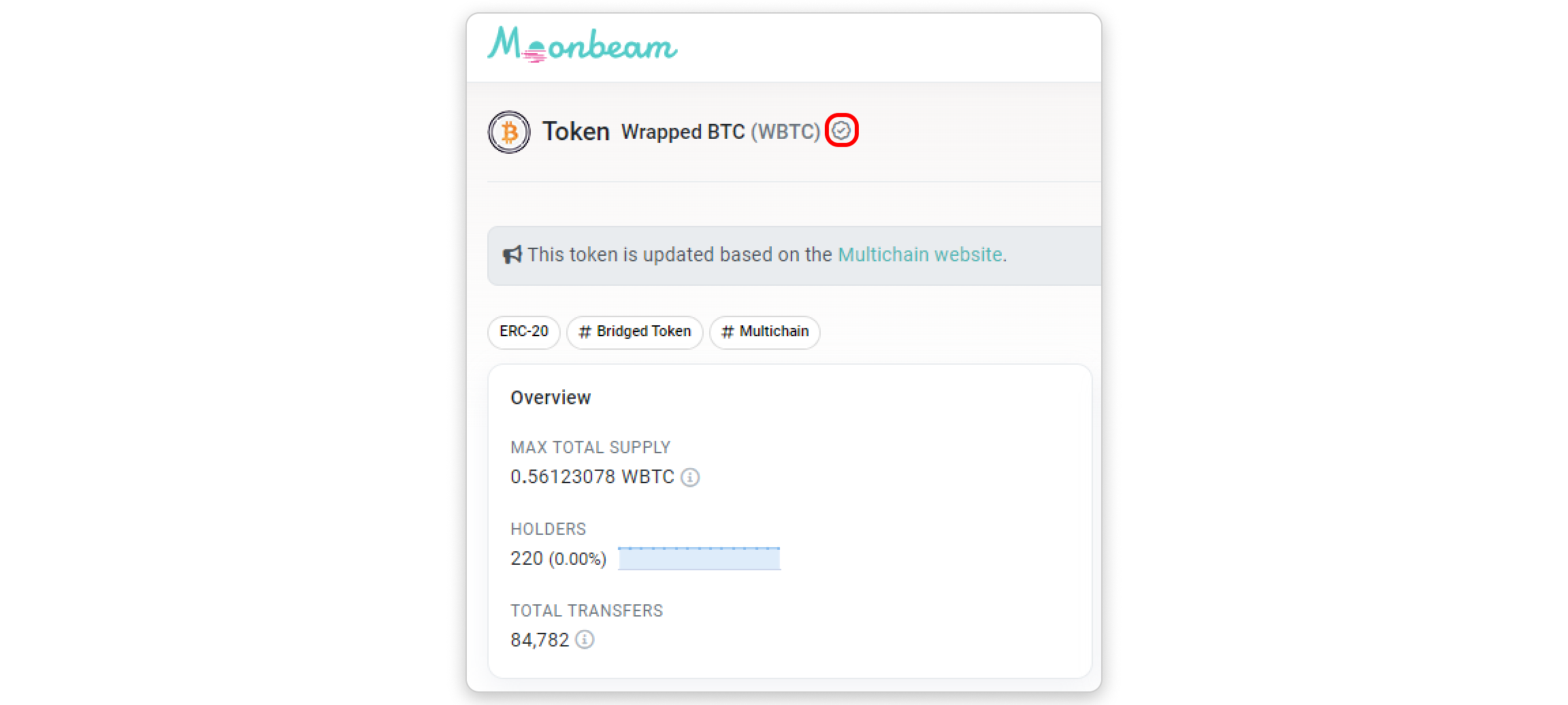Click info icon beside total transfers count
This screenshot has height=705, width=1568.
tap(585, 640)
